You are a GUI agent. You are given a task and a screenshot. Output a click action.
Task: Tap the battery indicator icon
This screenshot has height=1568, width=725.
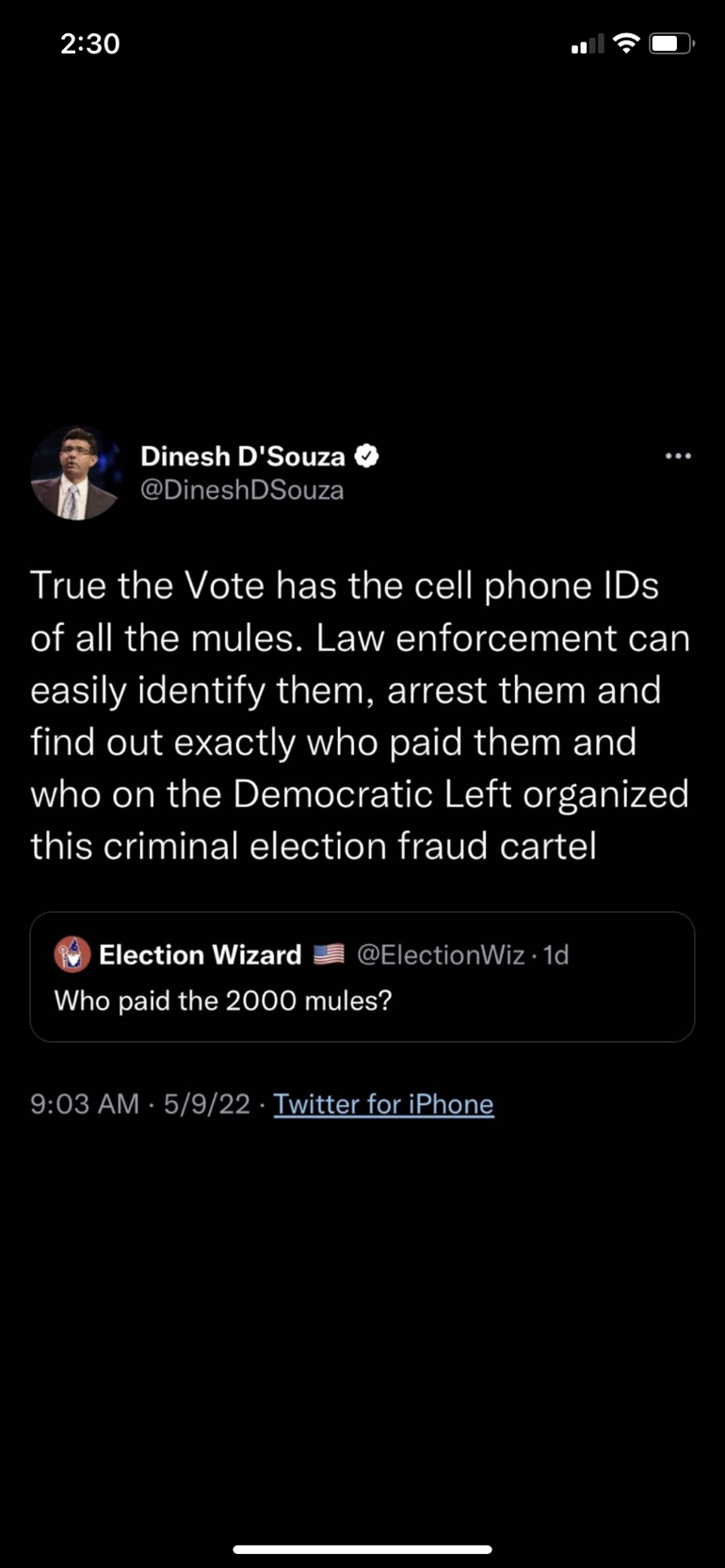pos(671,43)
